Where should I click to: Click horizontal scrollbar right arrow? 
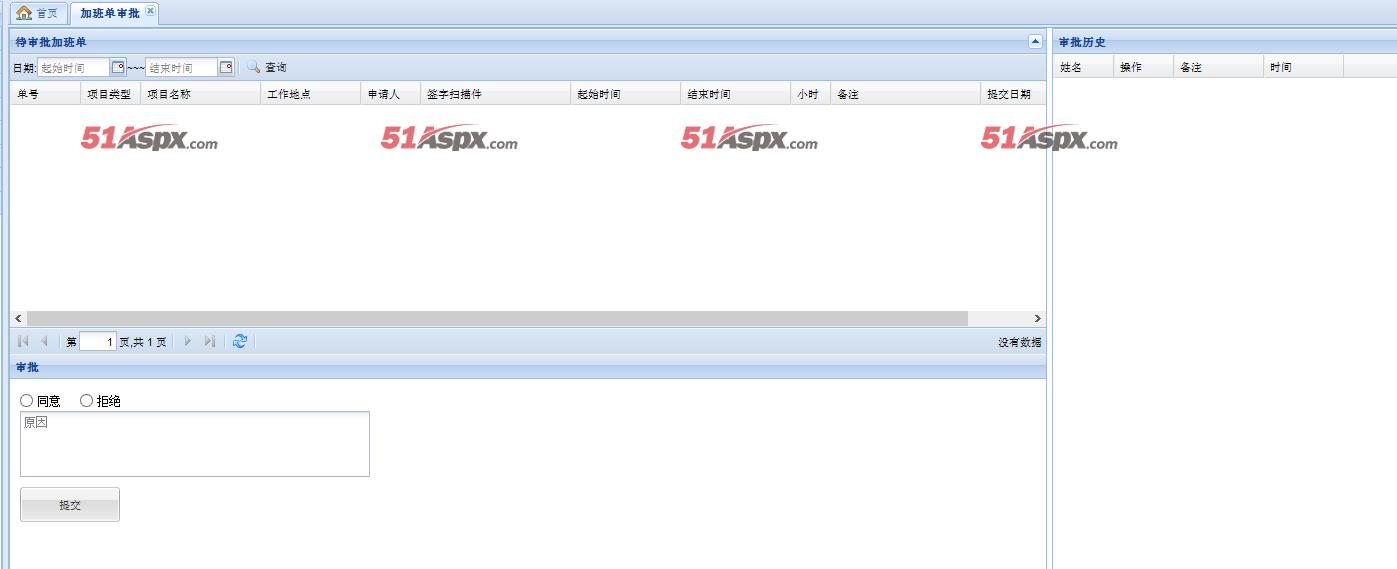coord(1037,318)
